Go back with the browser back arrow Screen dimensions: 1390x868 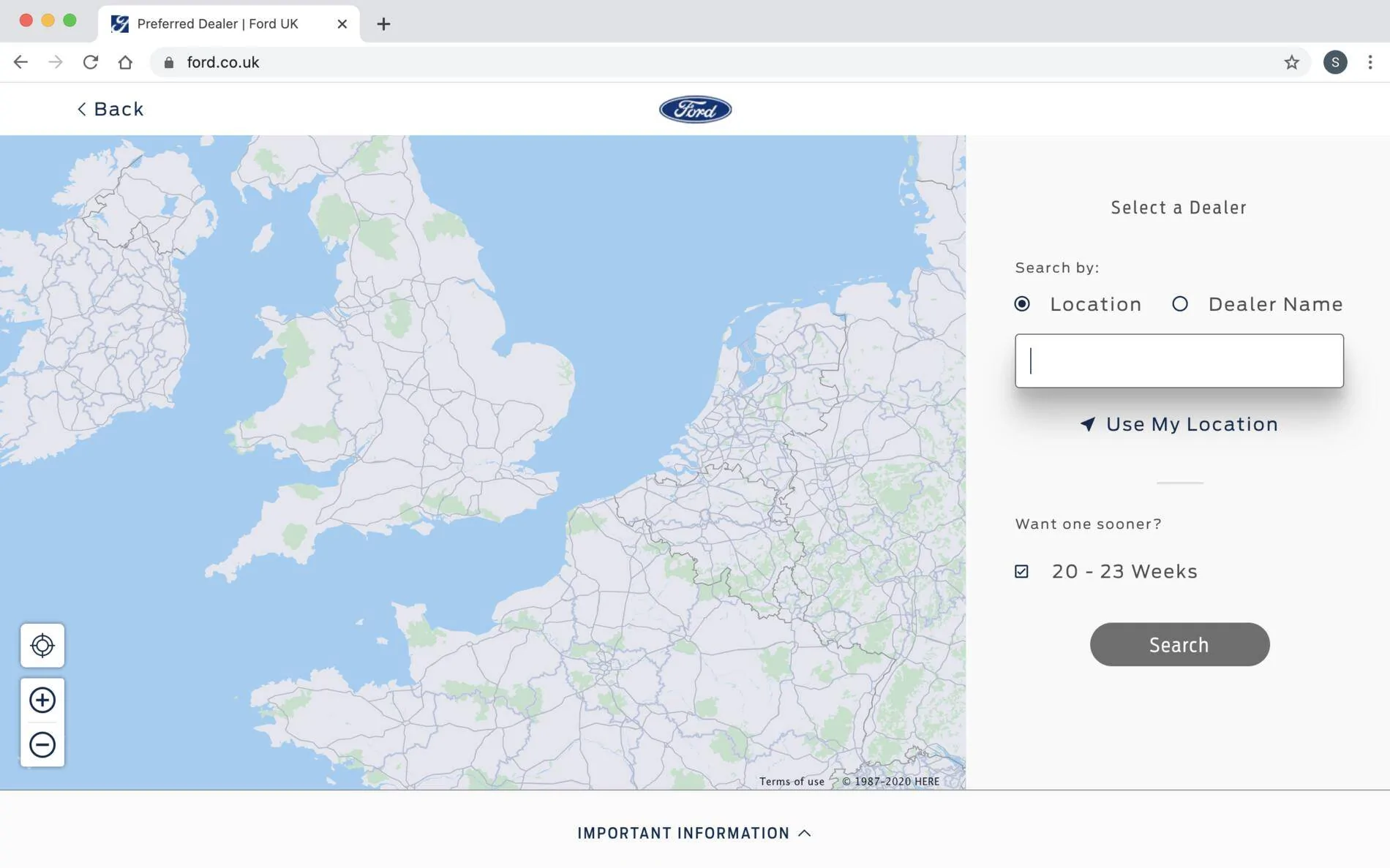tap(20, 62)
